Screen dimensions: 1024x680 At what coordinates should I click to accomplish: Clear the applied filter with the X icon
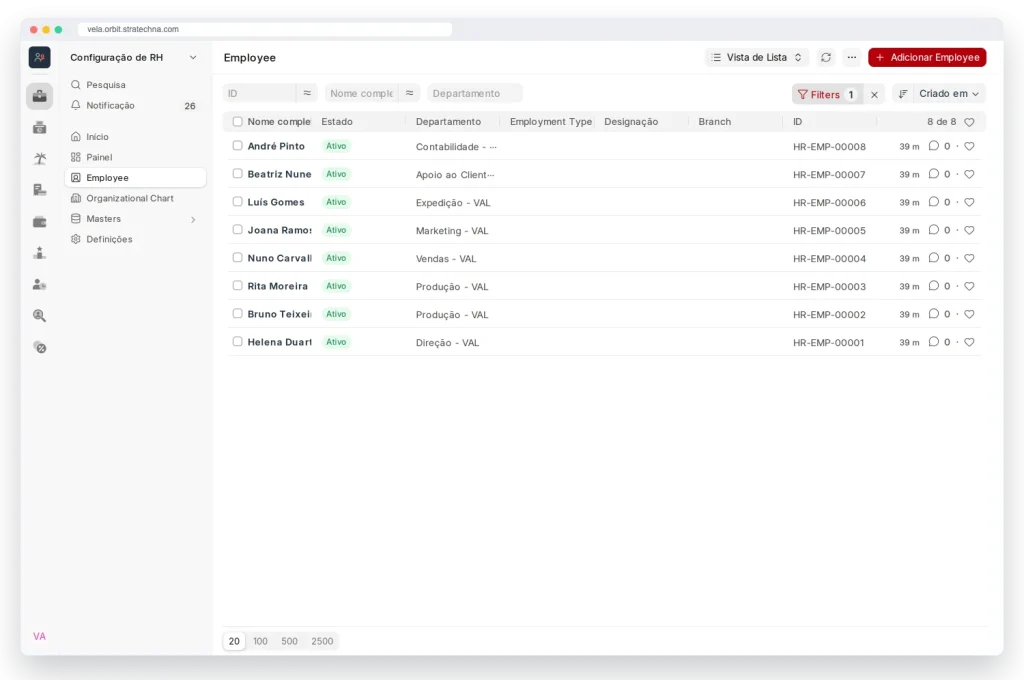[x=874, y=95]
